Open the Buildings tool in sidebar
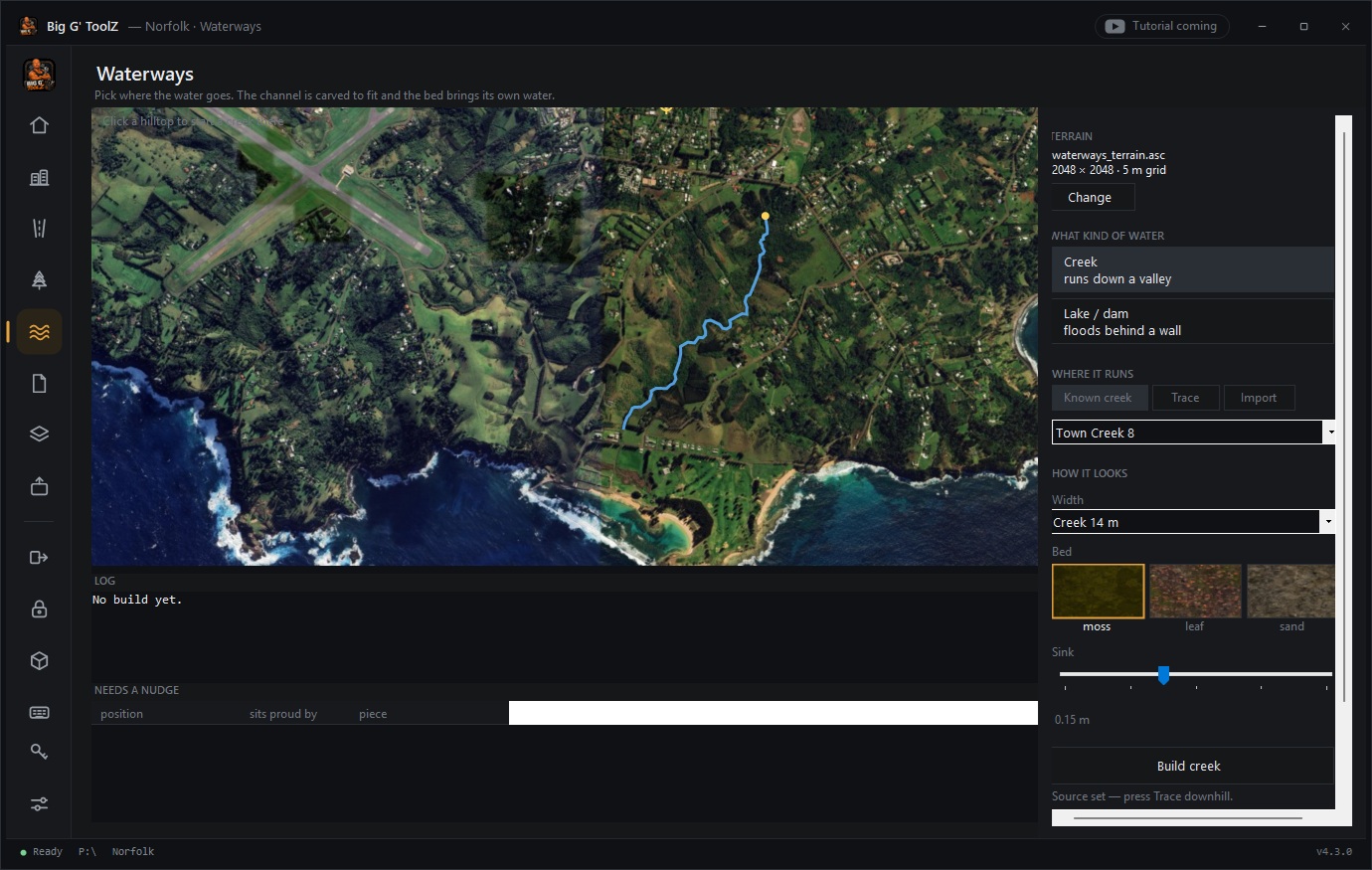 [39, 177]
